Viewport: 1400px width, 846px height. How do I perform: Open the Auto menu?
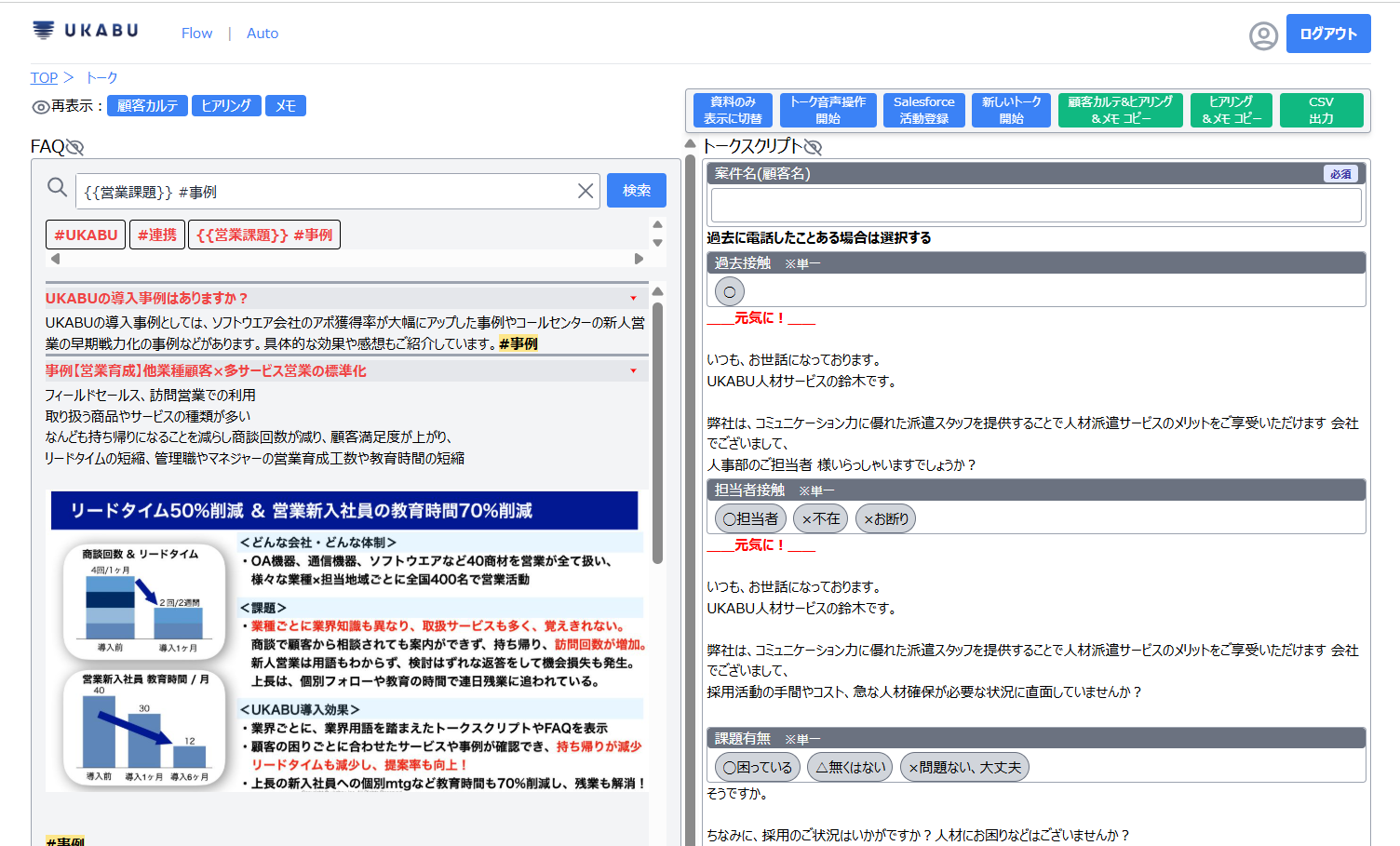[262, 34]
